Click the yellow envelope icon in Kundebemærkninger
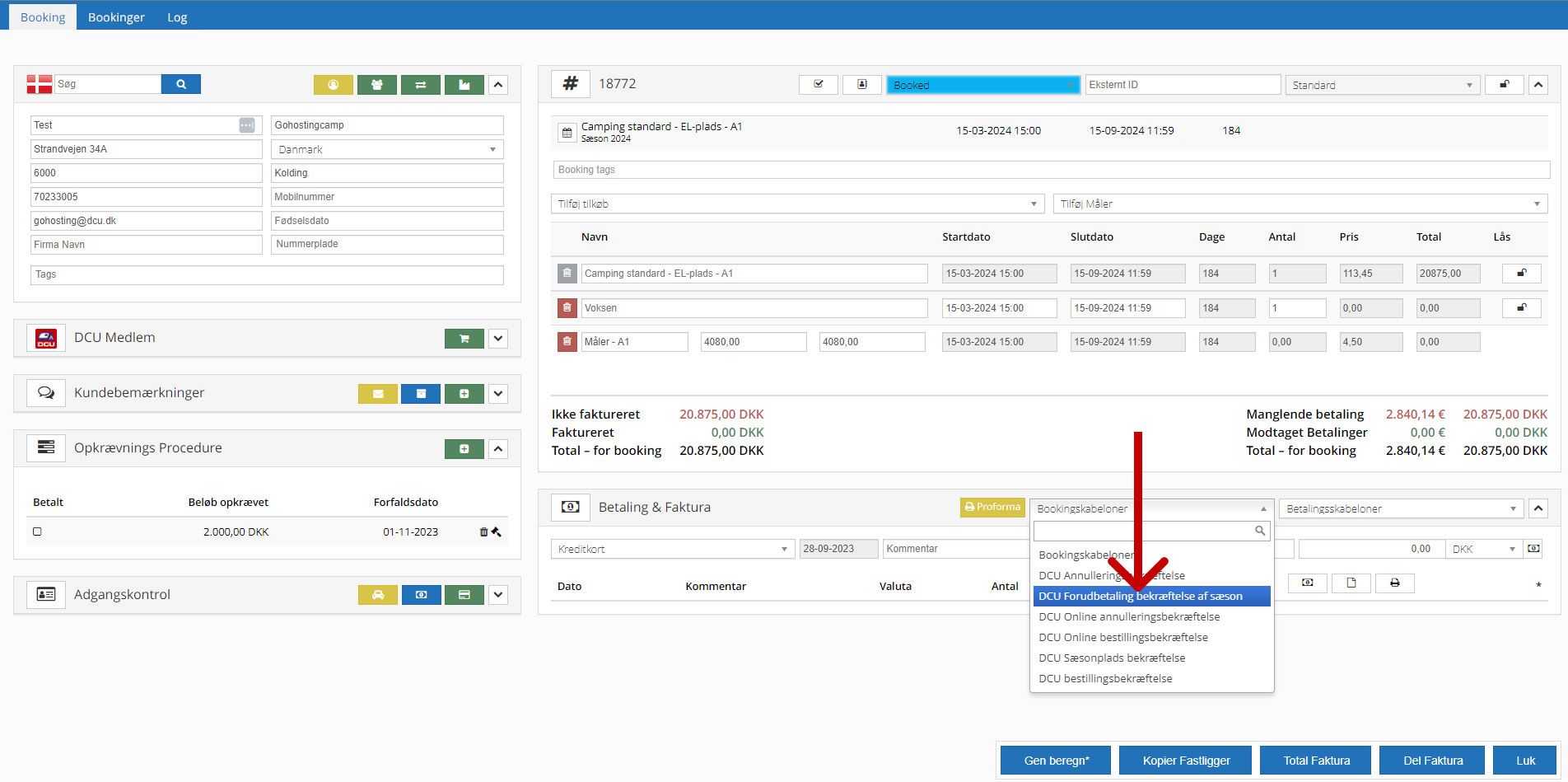1568x782 pixels. [x=378, y=394]
